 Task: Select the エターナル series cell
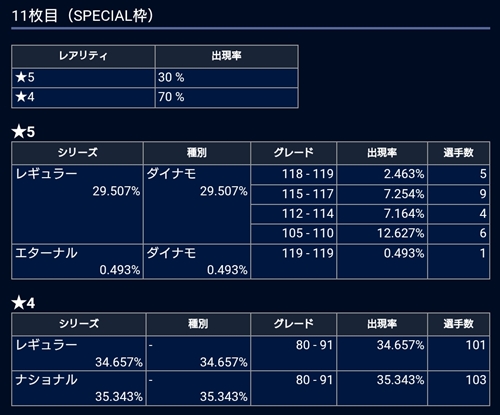pos(77,261)
